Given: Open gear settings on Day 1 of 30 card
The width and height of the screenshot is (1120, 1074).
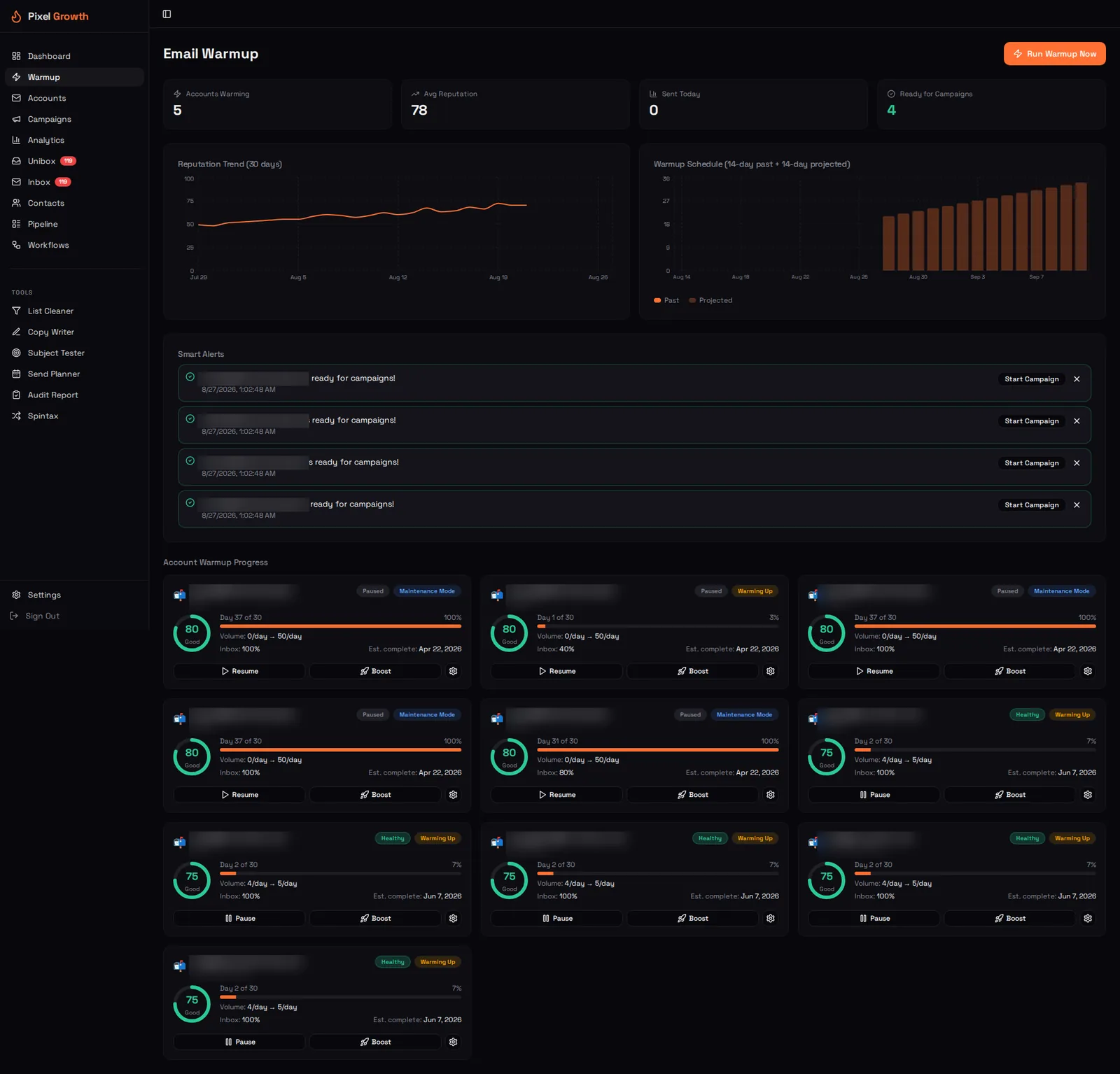Looking at the screenshot, I should pos(771,671).
